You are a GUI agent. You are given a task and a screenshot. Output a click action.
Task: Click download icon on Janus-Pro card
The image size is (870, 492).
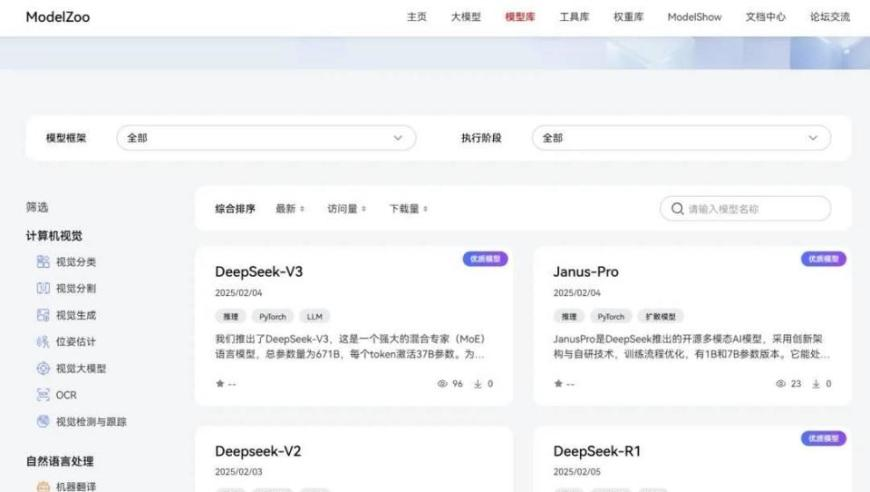816,383
